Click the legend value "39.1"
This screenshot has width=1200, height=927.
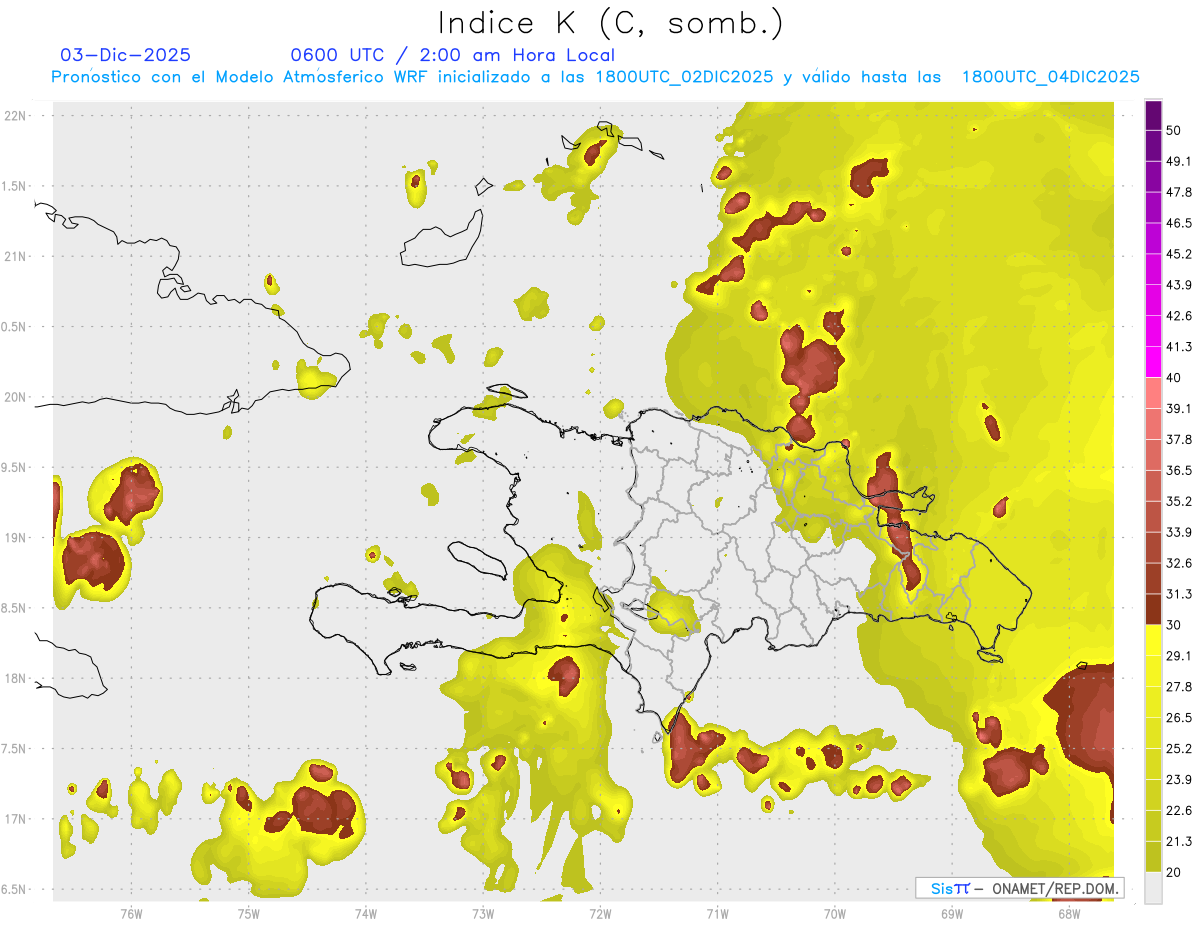pyautogui.click(x=1180, y=409)
